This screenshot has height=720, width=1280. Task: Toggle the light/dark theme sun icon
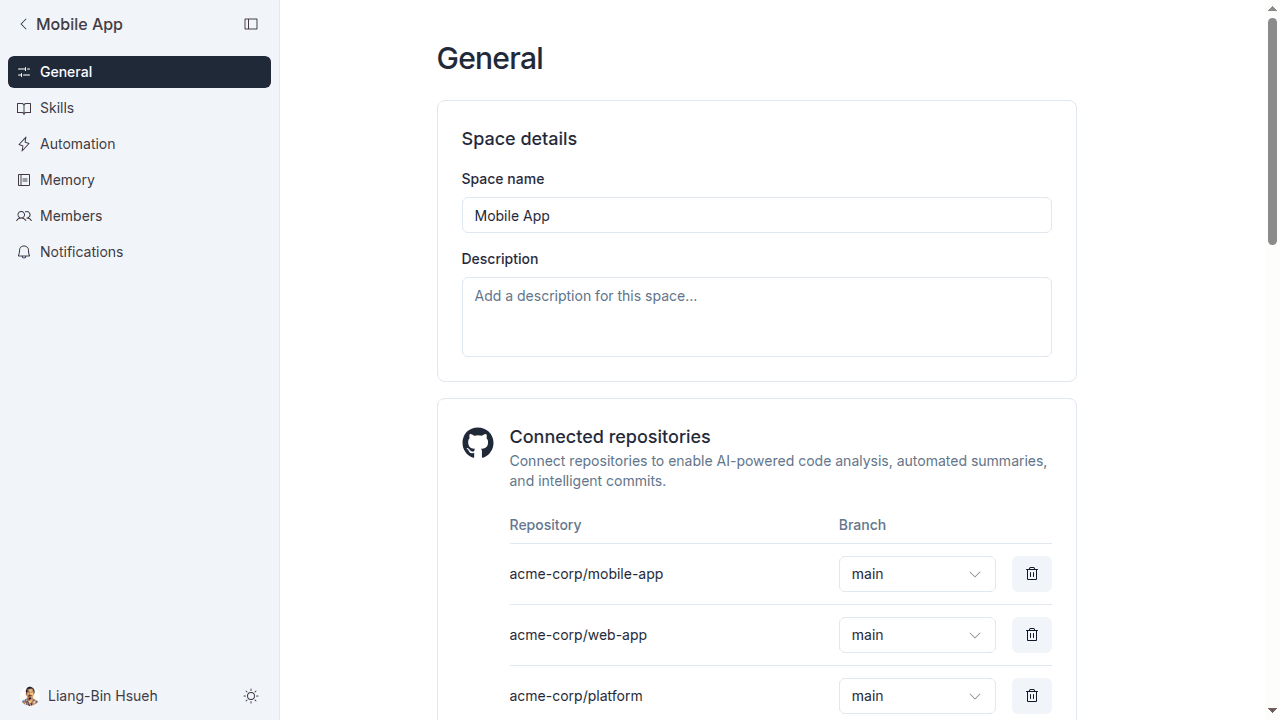click(x=251, y=696)
